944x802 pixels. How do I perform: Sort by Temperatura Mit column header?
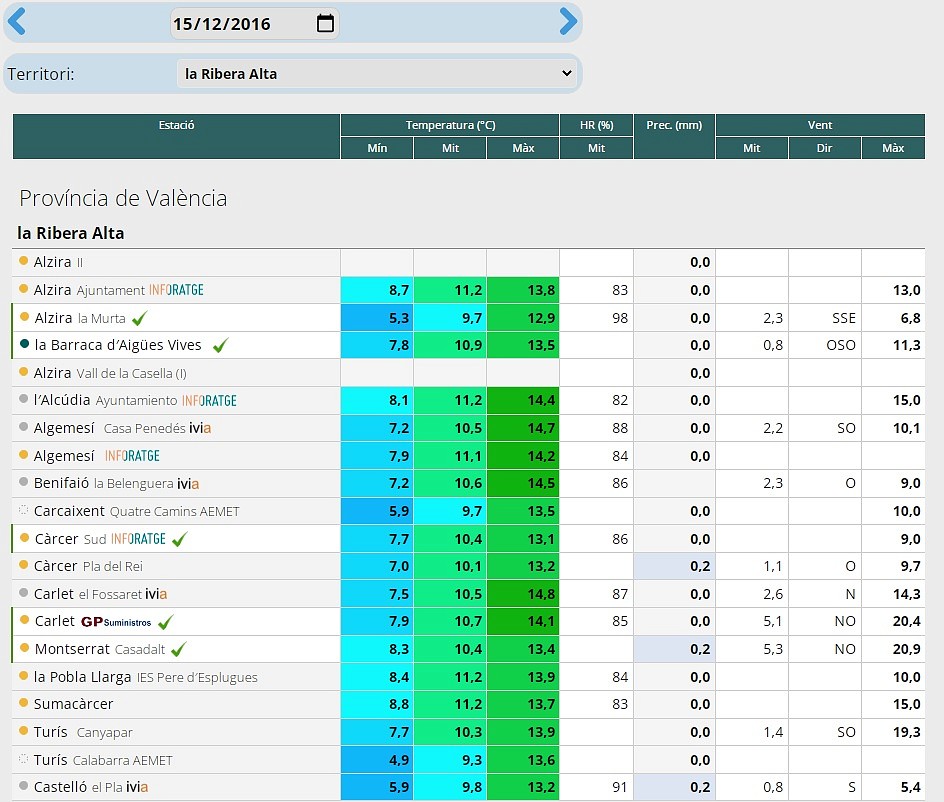tap(450, 148)
